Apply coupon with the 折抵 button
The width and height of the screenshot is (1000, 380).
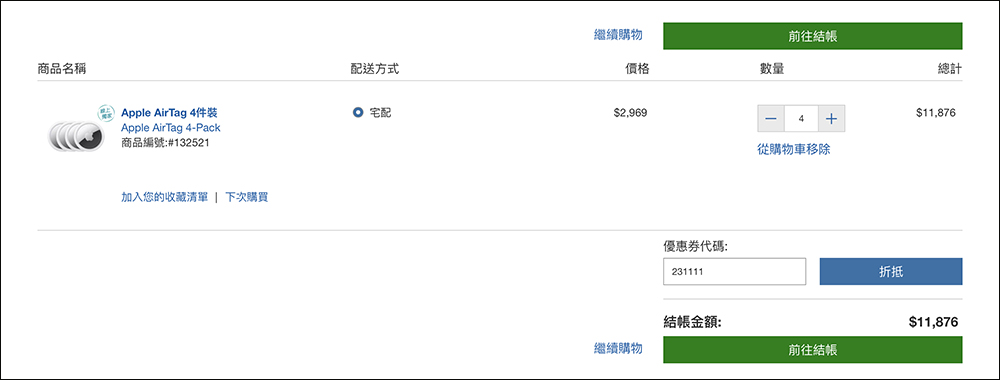[890, 272]
